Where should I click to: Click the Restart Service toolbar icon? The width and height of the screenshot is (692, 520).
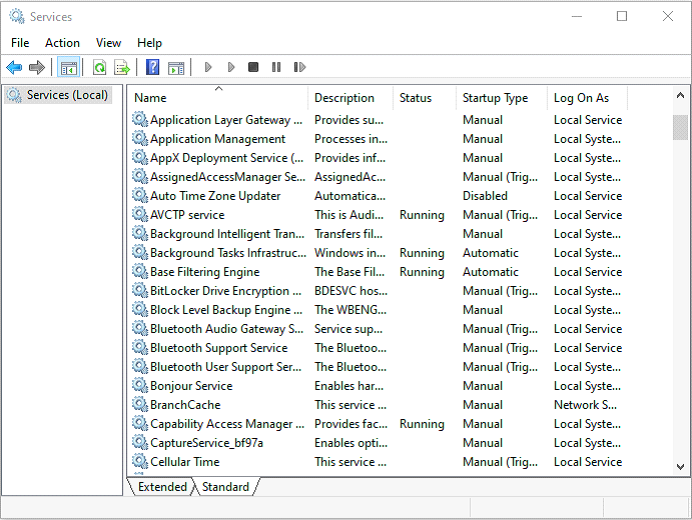(x=299, y=67)
